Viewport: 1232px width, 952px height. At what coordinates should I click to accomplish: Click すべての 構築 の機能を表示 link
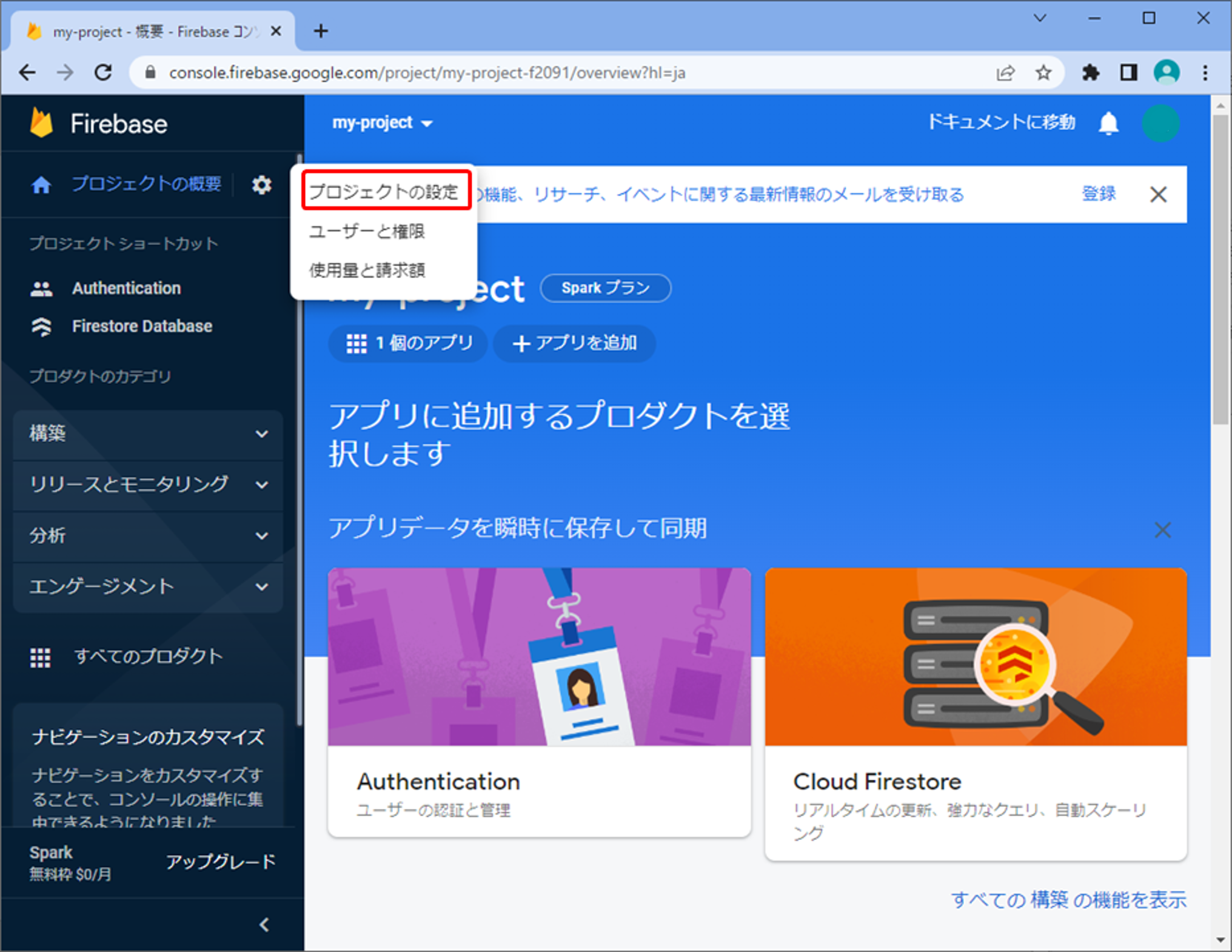[1068, 900]
